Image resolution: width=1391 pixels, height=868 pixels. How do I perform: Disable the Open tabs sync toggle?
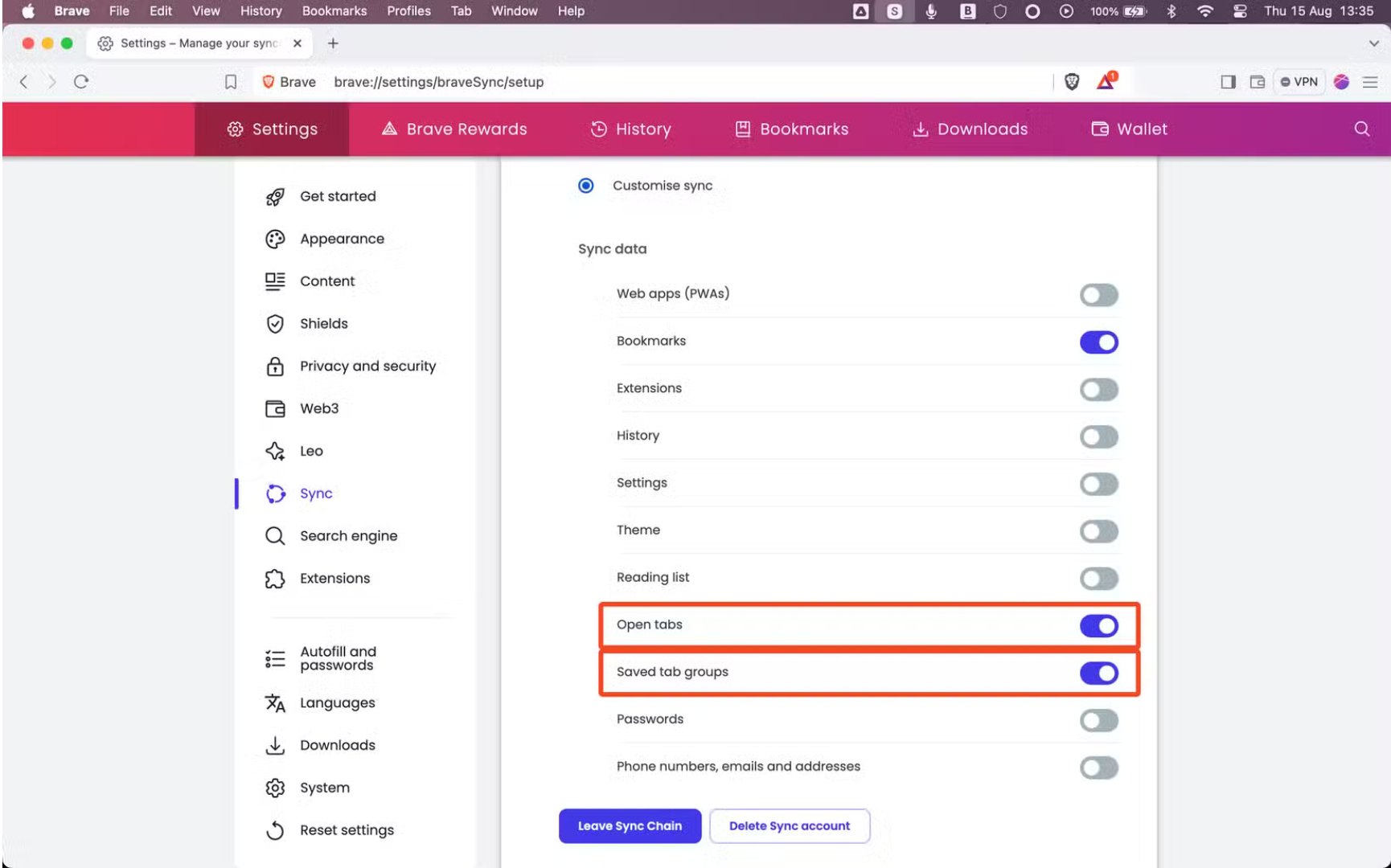pos(1098,626)
